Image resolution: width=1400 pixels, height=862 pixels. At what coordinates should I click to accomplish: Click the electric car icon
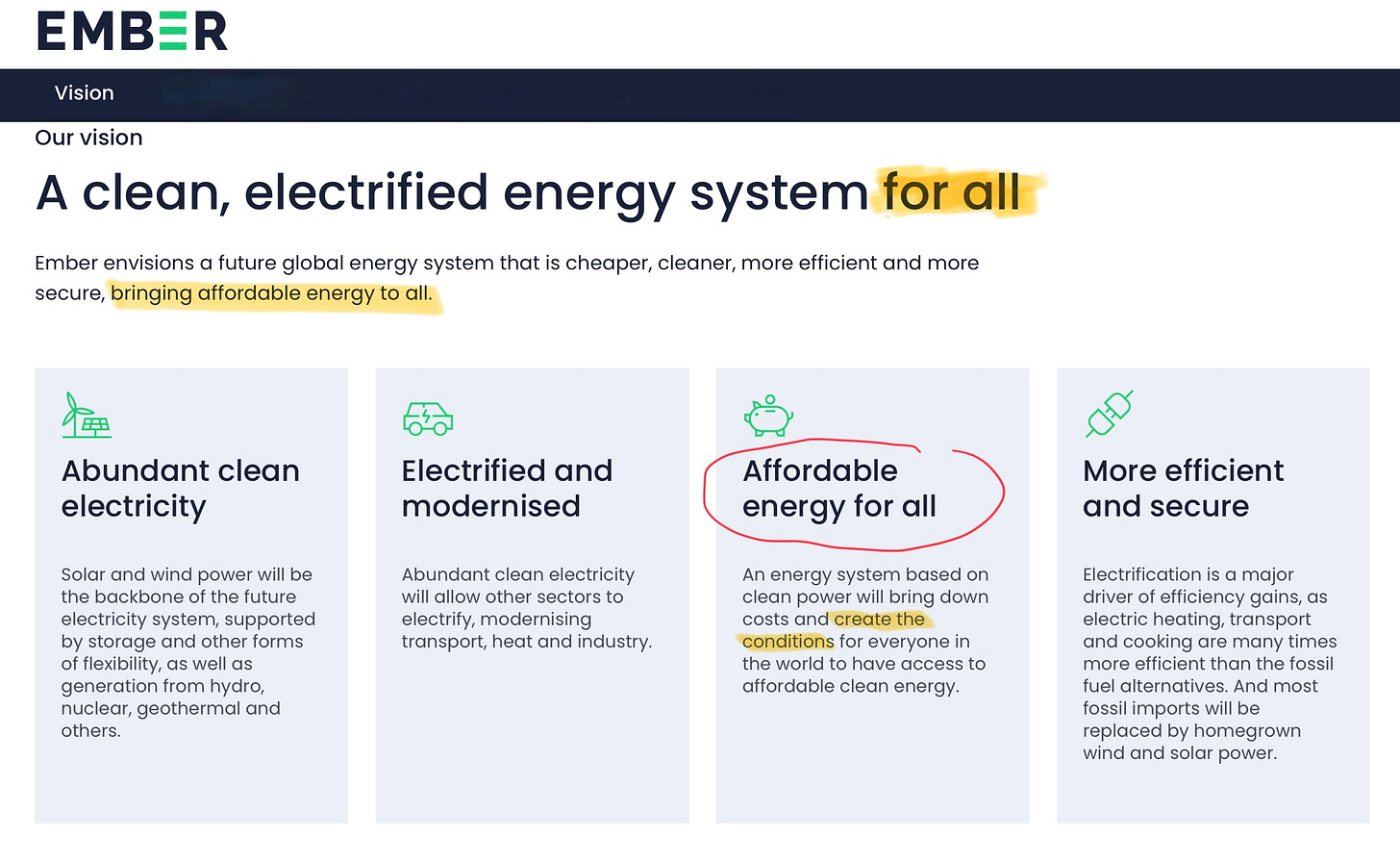point(428,418)
